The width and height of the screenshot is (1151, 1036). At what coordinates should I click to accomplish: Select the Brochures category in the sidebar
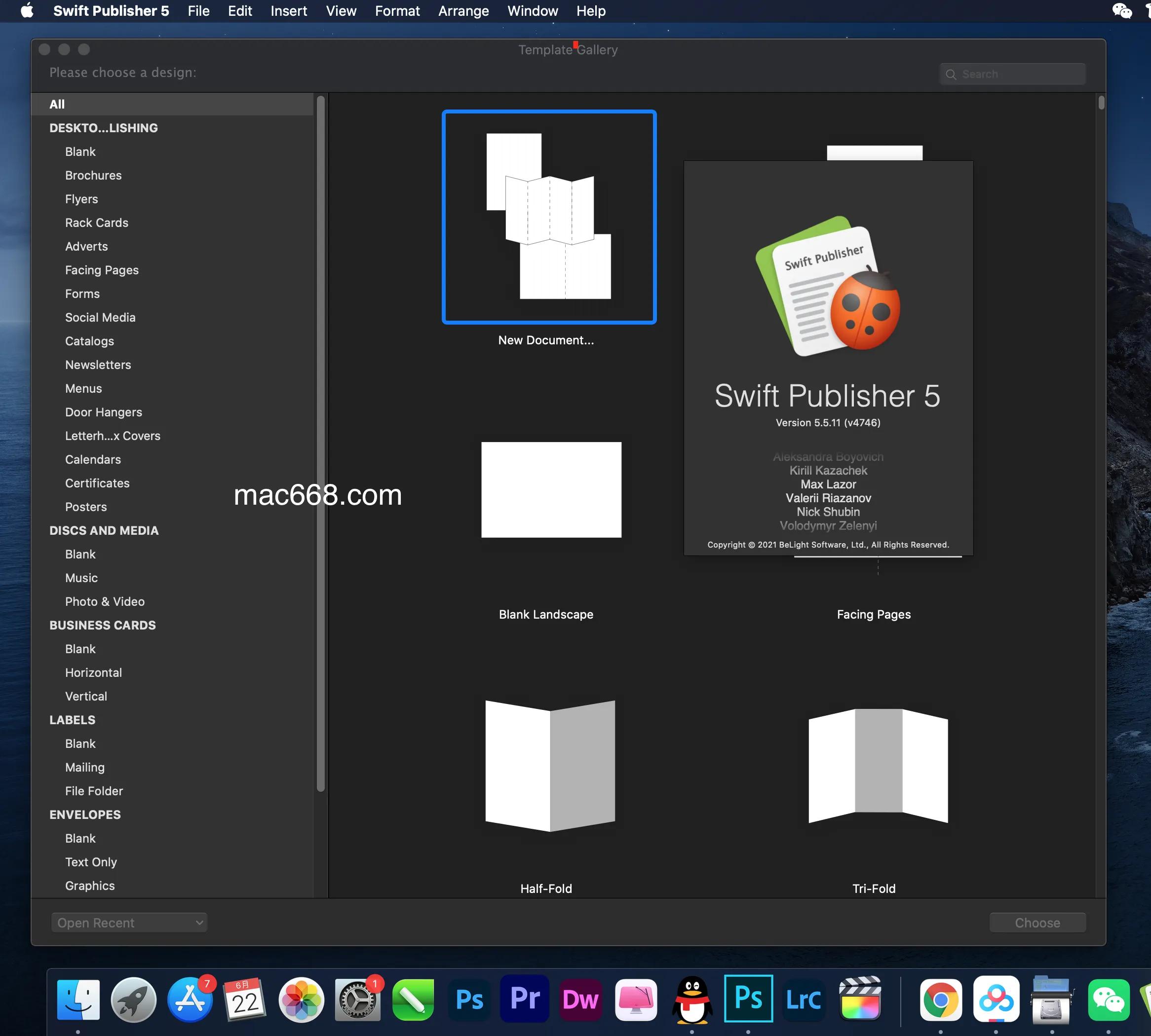coord(93,175)
